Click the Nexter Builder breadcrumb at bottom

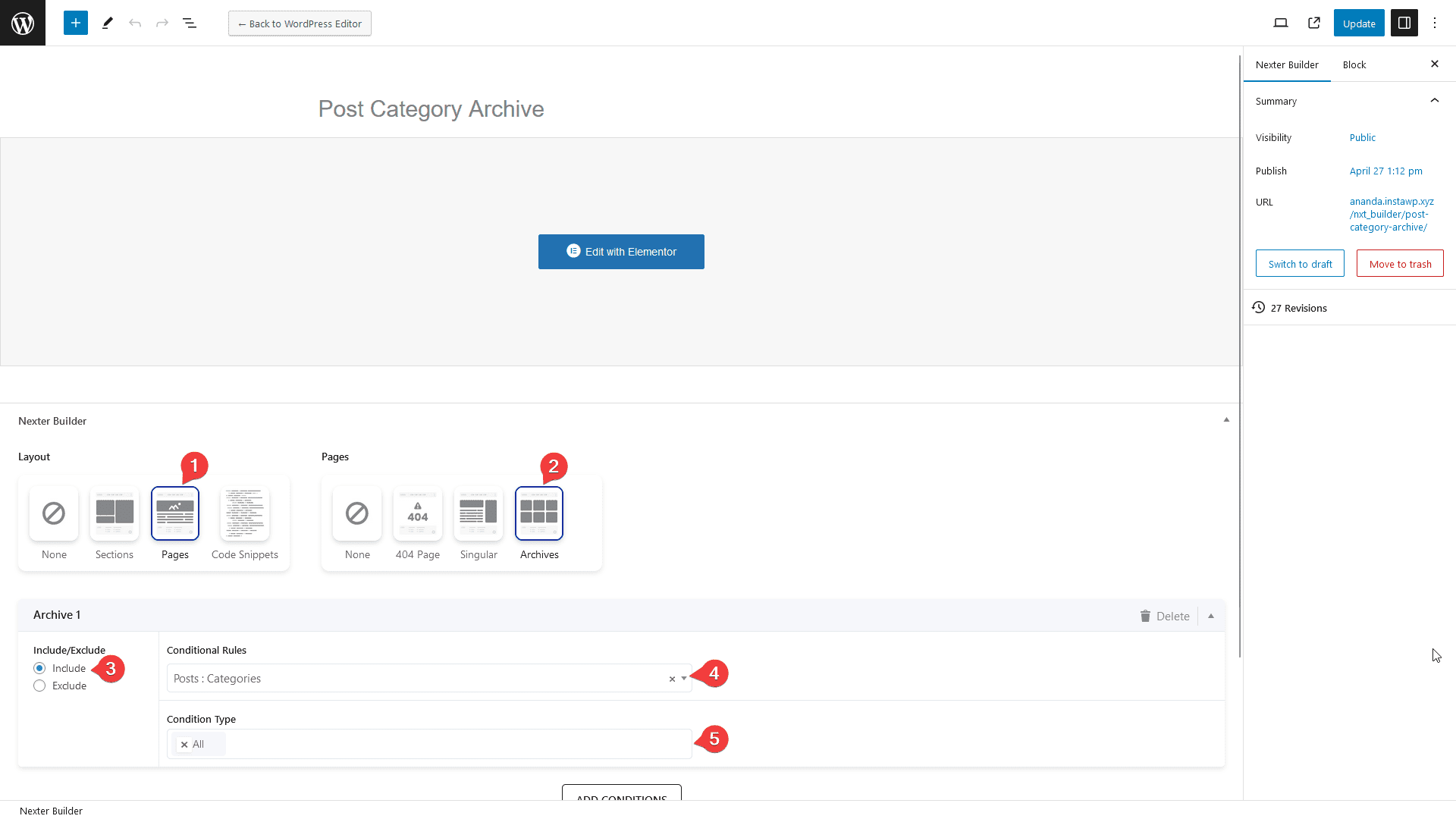pyautogui.click(x=51, y=811)
